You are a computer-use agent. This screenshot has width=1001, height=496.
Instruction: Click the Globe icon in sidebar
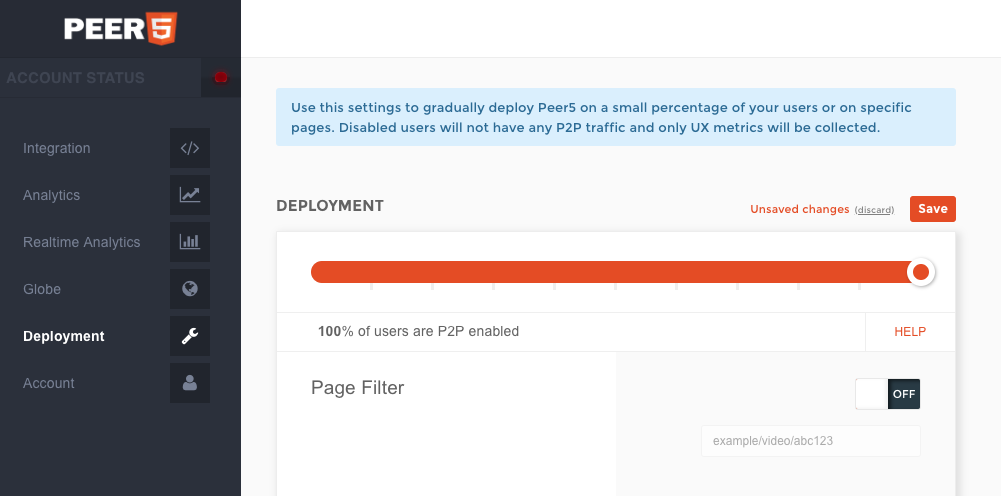tap(190, 289)
